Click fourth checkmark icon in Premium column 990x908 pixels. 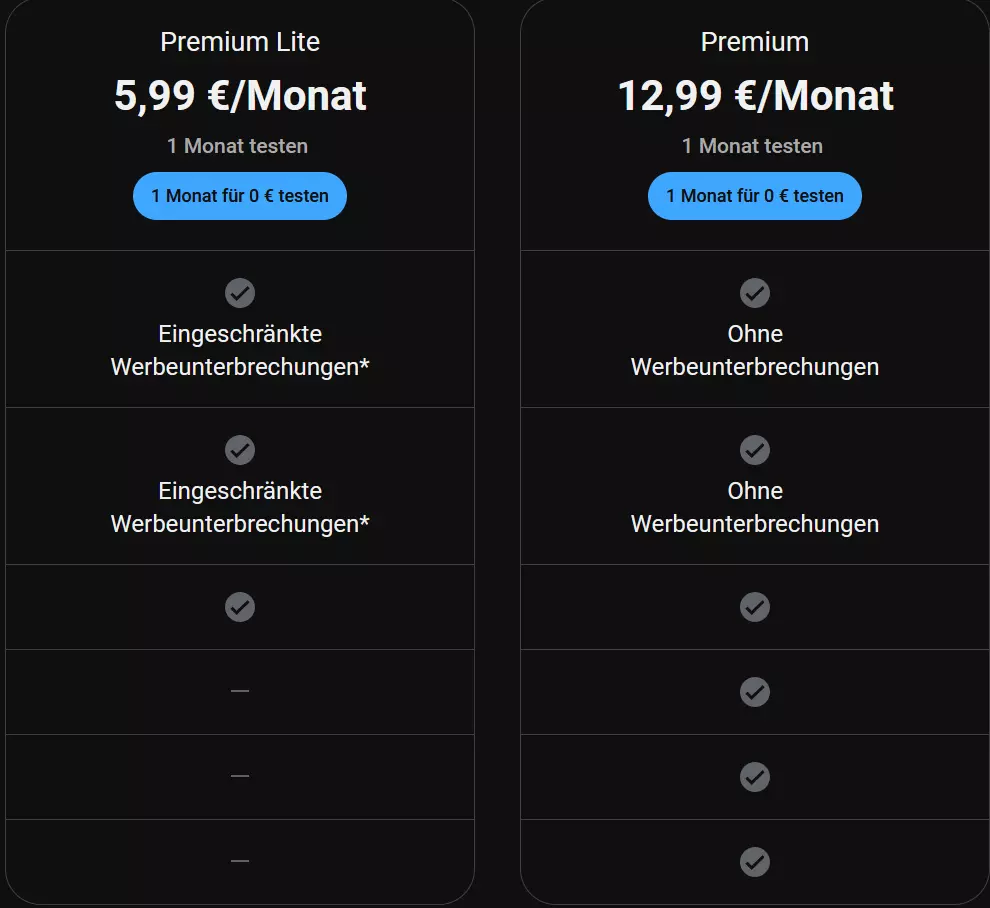[x=754, y=692]
